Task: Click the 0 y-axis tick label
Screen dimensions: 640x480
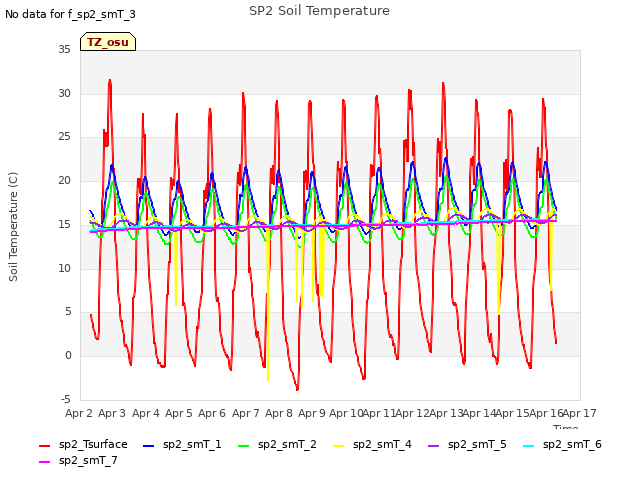Action: pyautogui.click(x=68, y=356)
